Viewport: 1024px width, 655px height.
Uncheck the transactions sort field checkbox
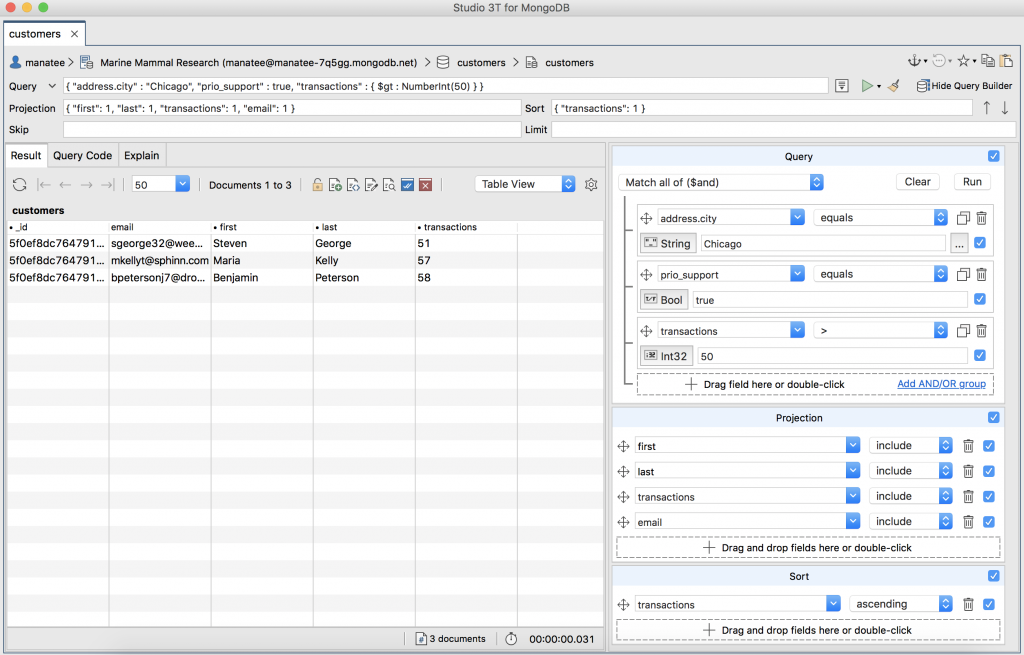pos(989,605)
